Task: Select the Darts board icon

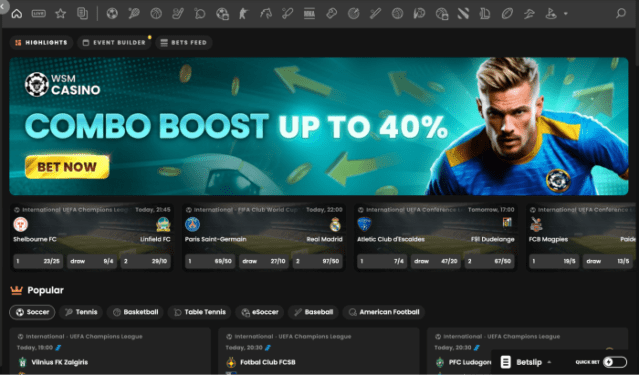Action: (x=353, y=13)
